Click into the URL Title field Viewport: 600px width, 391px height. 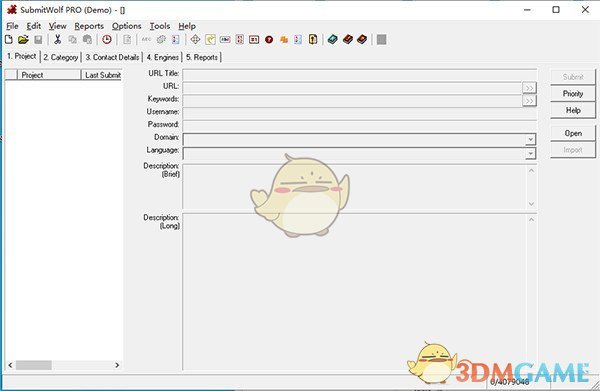(x=360, y=75)
